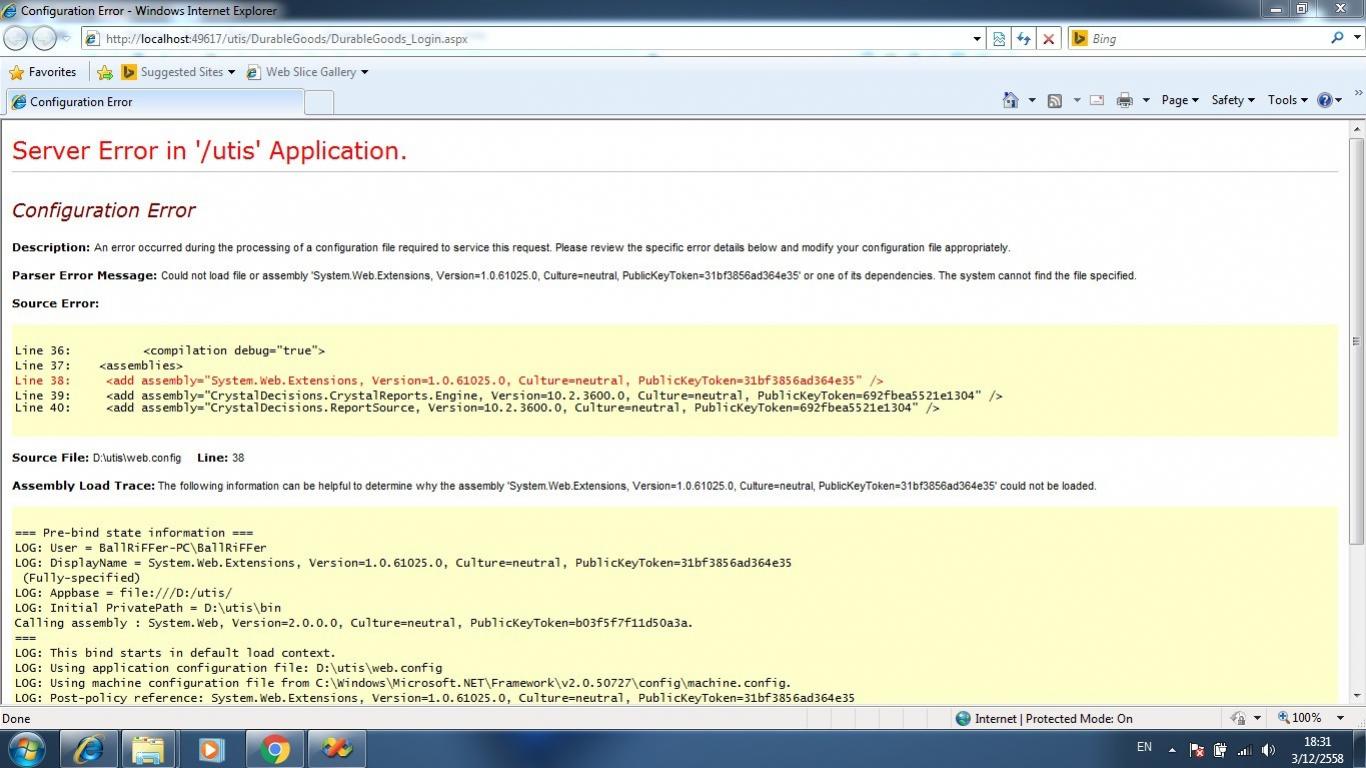Launch Windows Media Player from taskbar

pyautogui.click(x=211, y=748)
